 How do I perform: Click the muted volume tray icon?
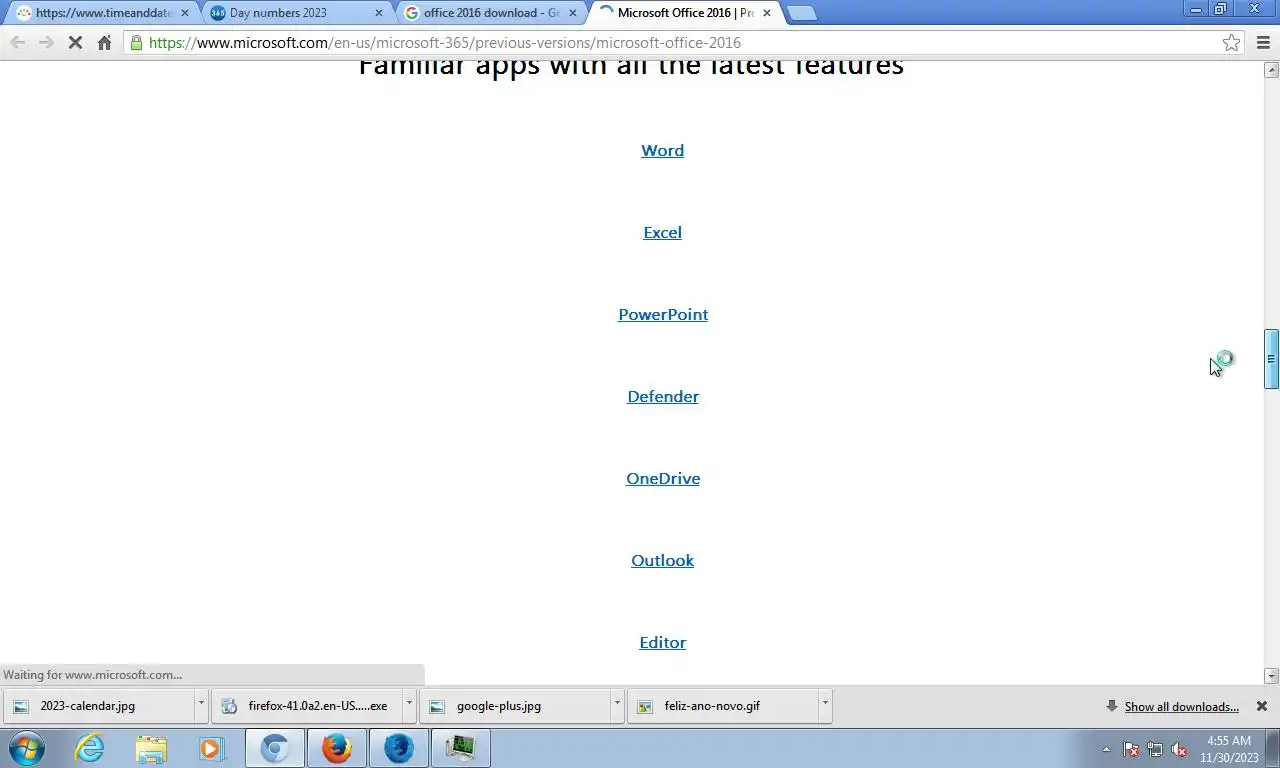point(1179,749)
